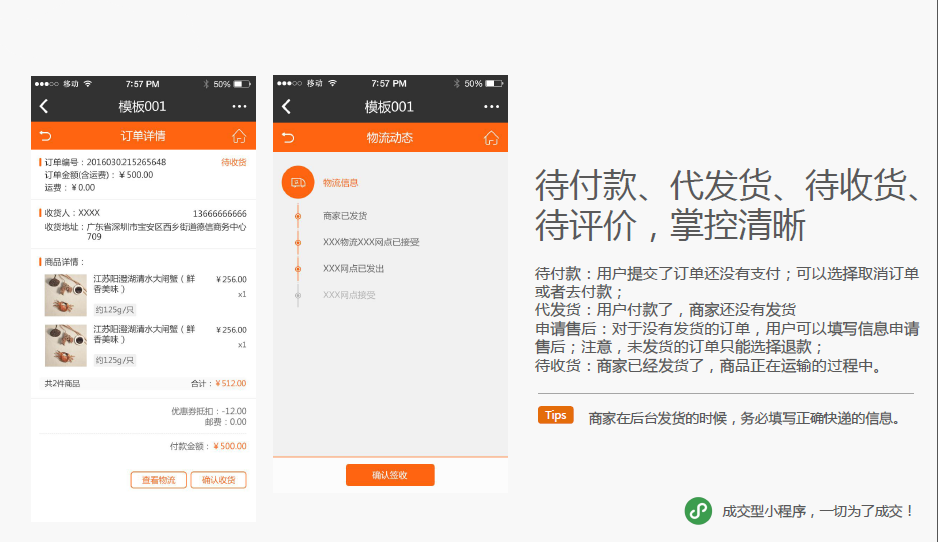Open the first crab product thumbnail

click(x=66, y=295)
